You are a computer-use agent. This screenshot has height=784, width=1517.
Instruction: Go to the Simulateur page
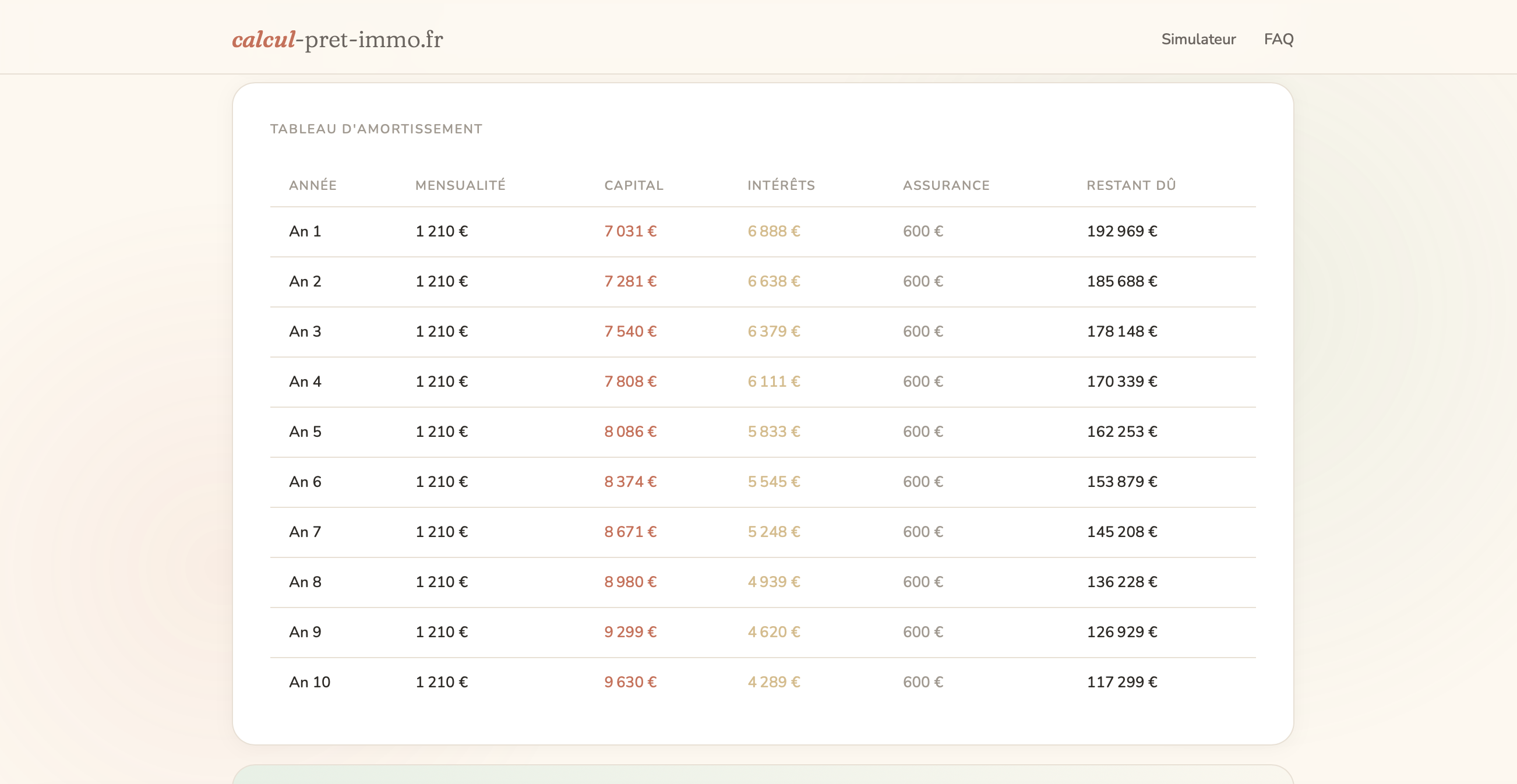(x=1198, y=40)
